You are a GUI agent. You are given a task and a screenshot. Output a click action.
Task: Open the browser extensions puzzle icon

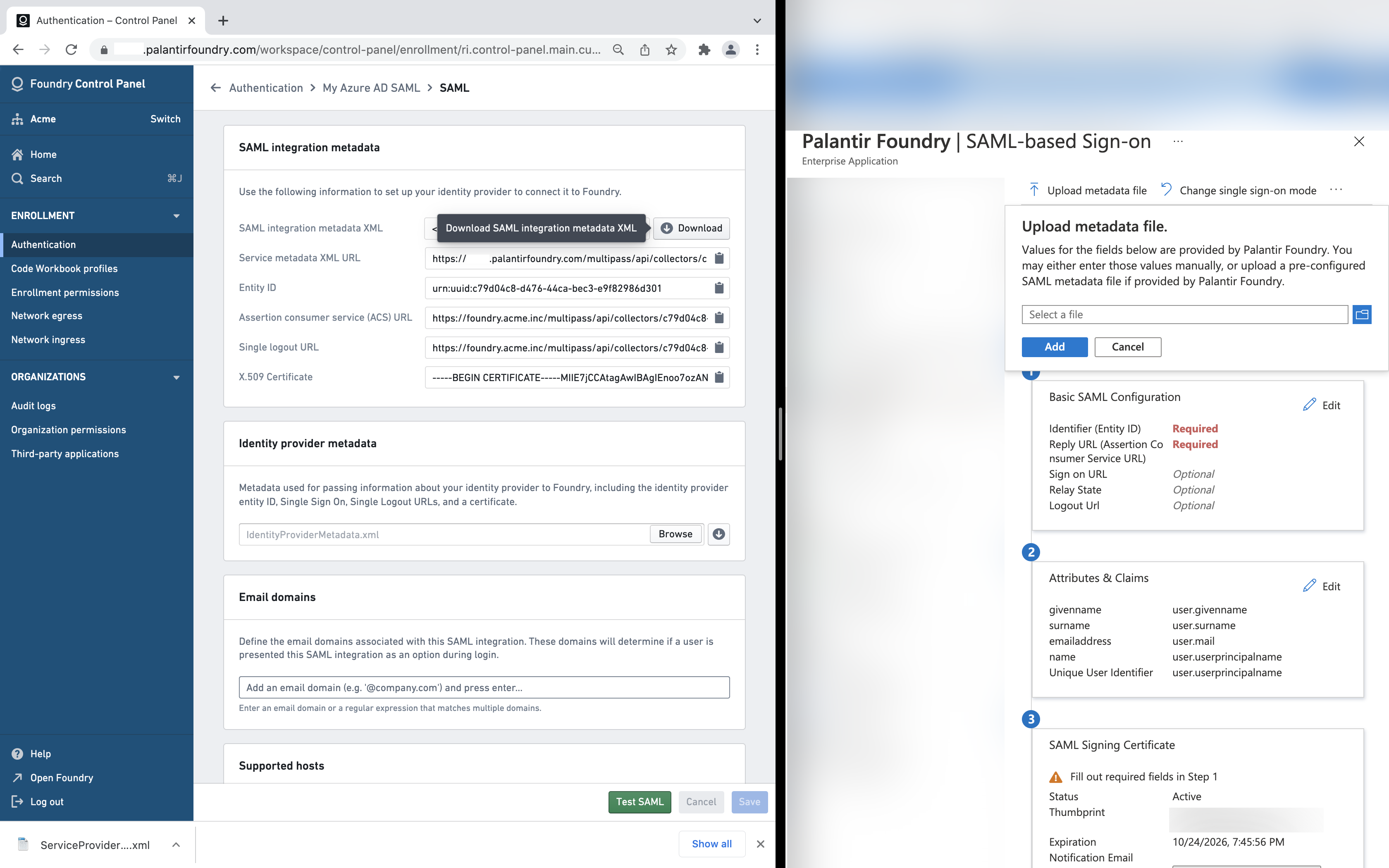[704, 50]
